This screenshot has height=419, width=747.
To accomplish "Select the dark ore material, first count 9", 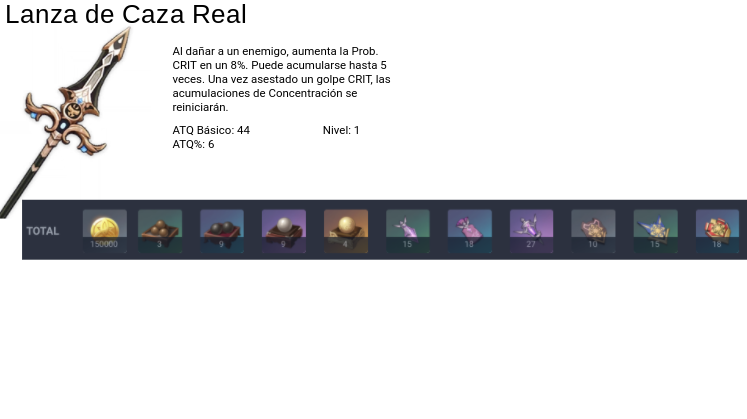I will (x=222, y=231).
